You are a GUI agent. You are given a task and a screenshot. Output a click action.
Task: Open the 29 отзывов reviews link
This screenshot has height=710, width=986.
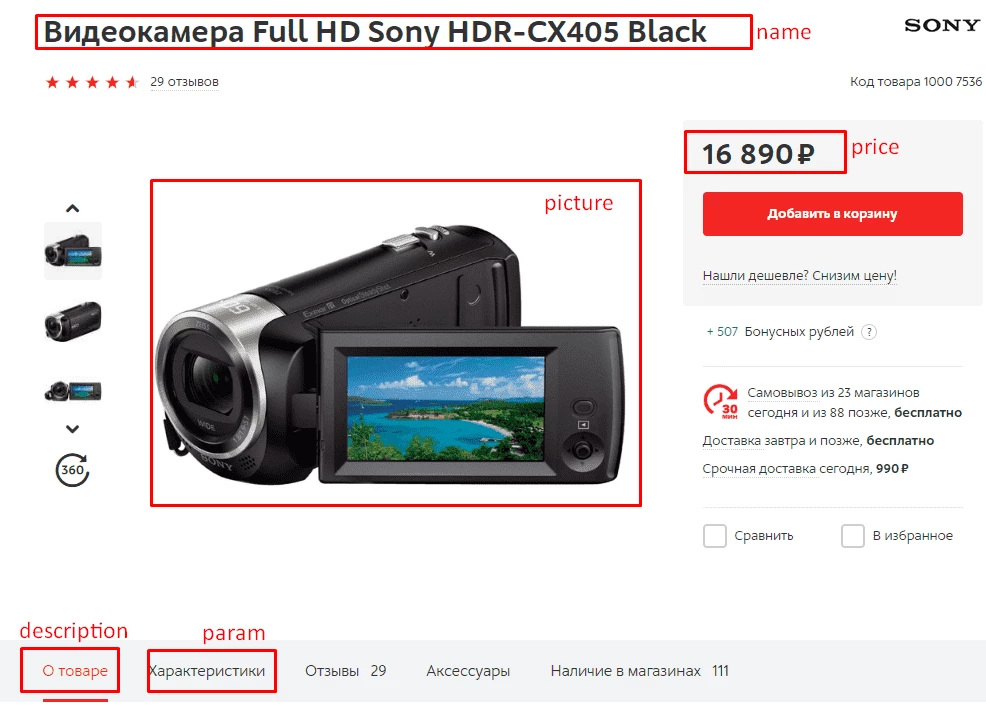click(184, 82)
